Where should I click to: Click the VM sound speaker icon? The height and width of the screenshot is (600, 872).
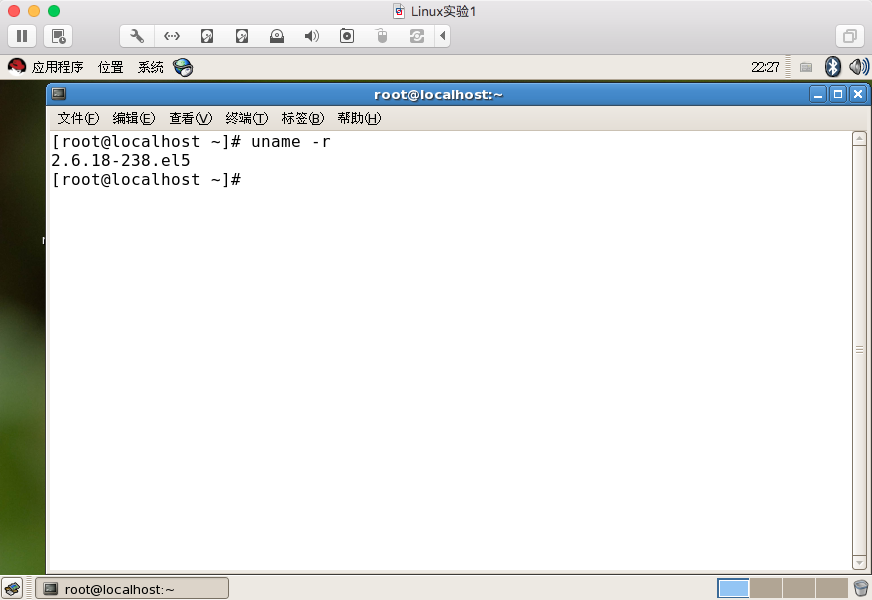(311, 36)
